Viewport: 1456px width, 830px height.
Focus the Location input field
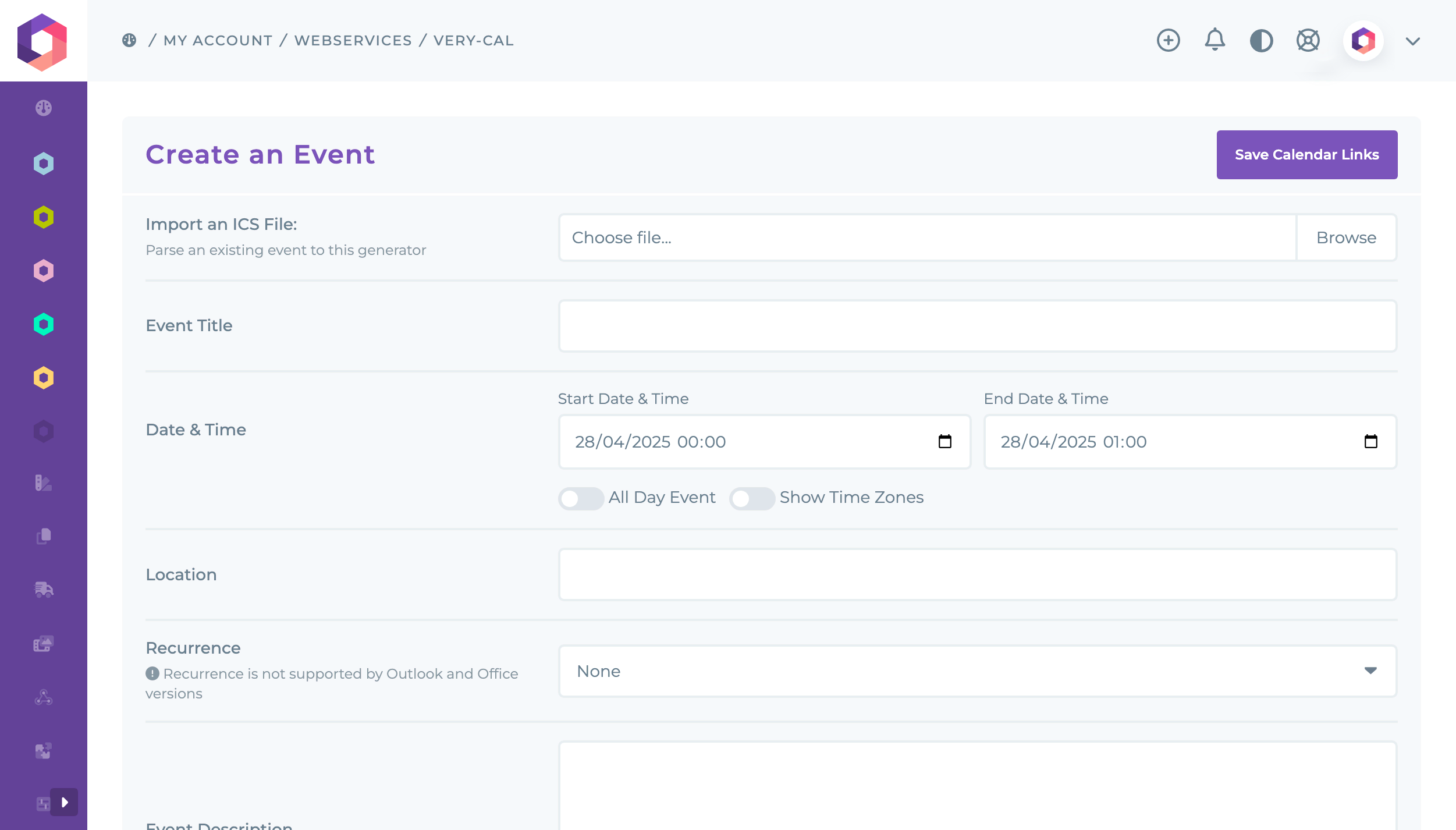(978, 574)
